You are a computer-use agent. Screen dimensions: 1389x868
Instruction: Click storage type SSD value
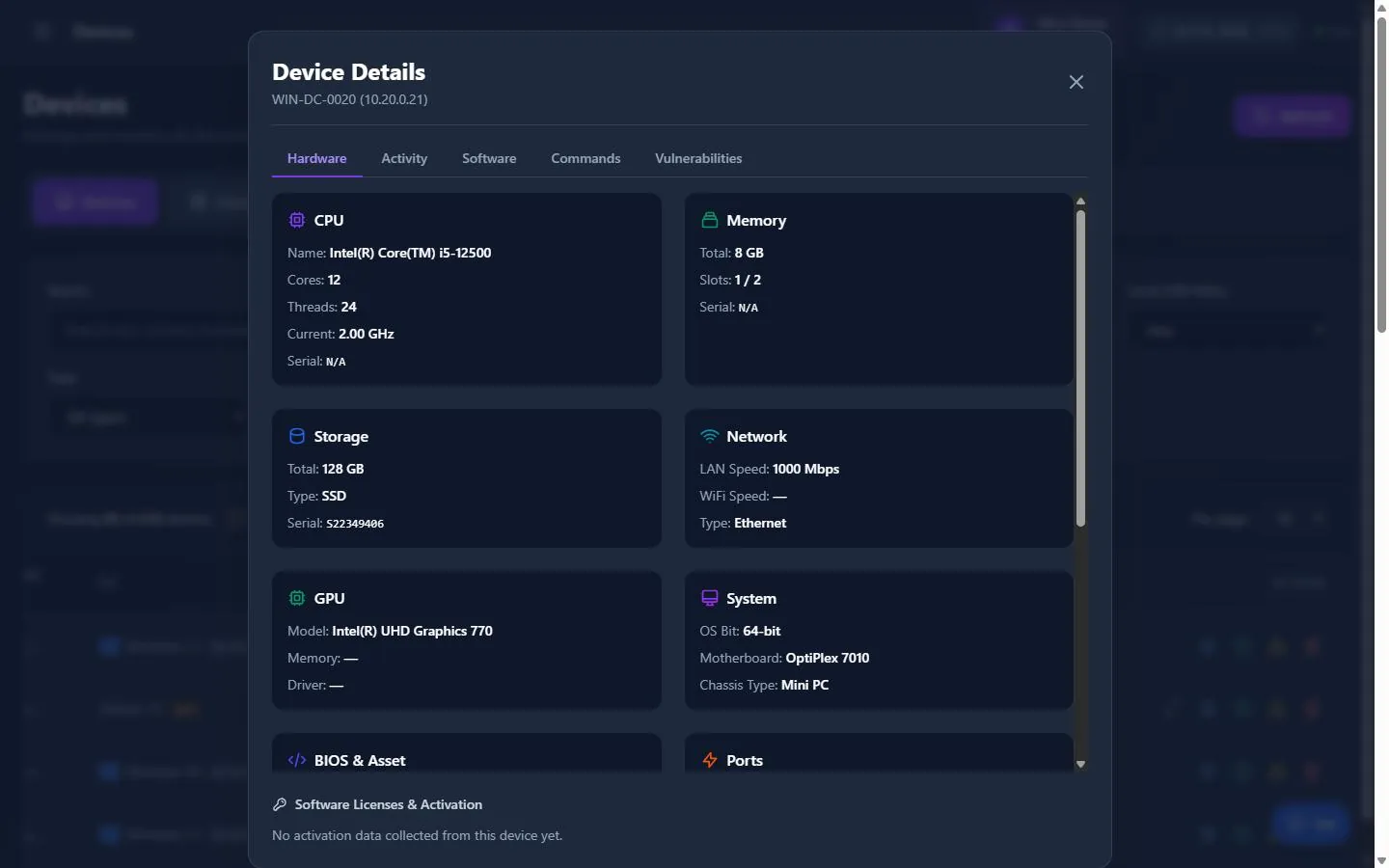pos(334,496)
